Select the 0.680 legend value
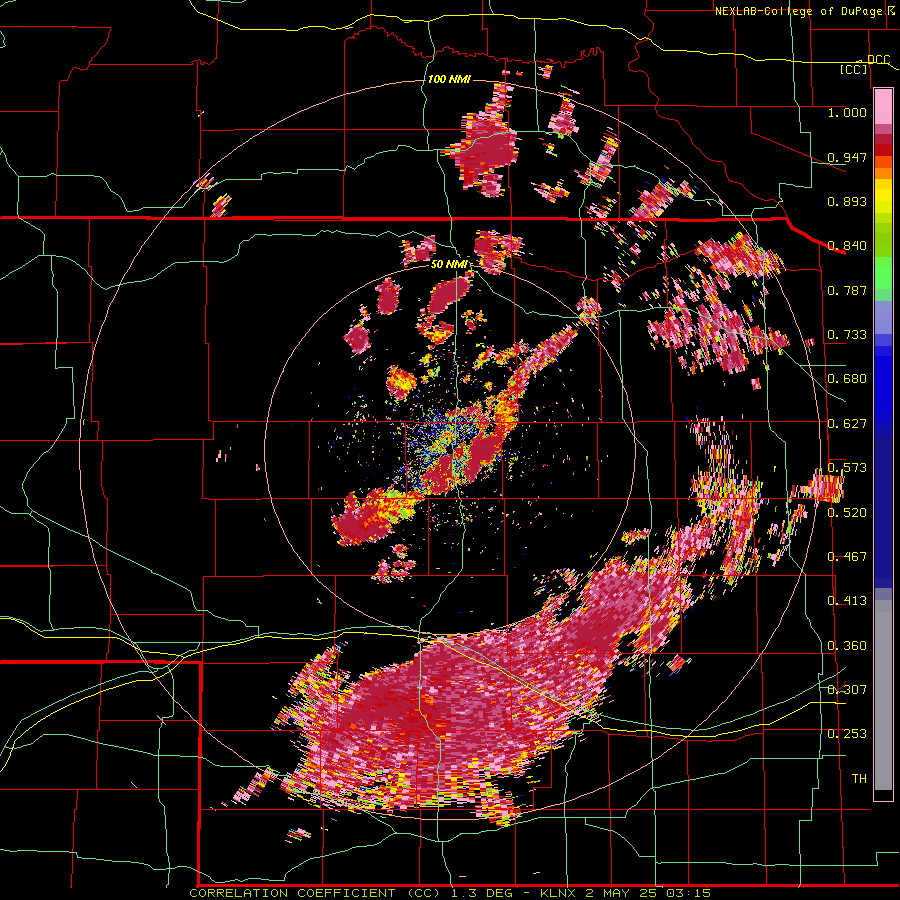The image size is (900, 900). (x=847, y=379)
